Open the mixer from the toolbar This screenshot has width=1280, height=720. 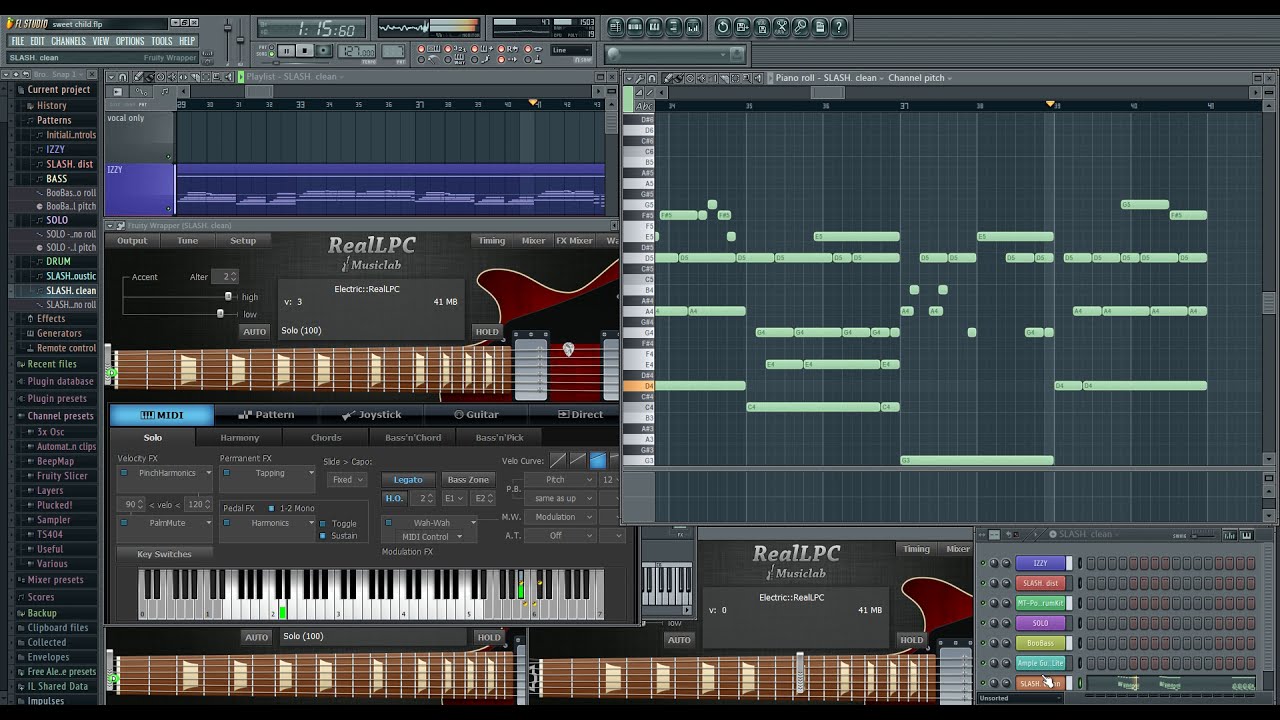[x=693, y=27]
